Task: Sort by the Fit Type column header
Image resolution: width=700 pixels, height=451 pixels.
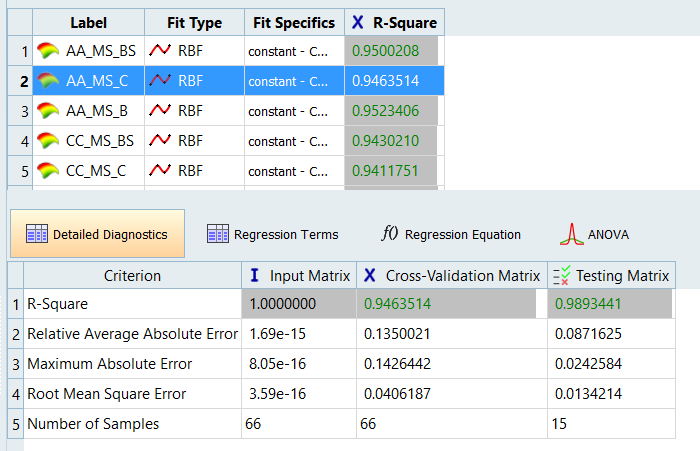Action: [x=193, y=22]
